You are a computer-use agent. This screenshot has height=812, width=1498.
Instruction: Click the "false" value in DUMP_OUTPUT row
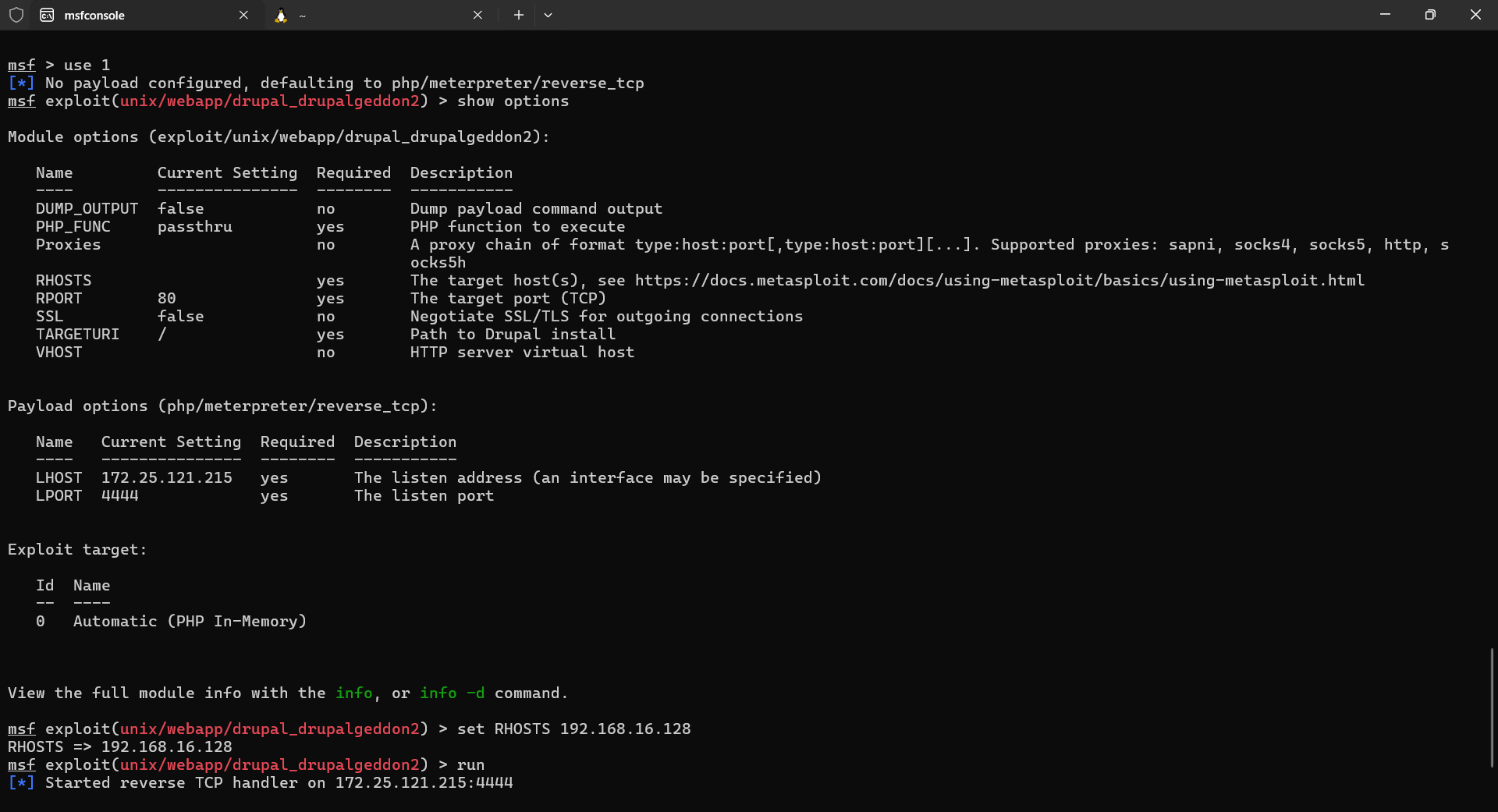pos(180,208)
